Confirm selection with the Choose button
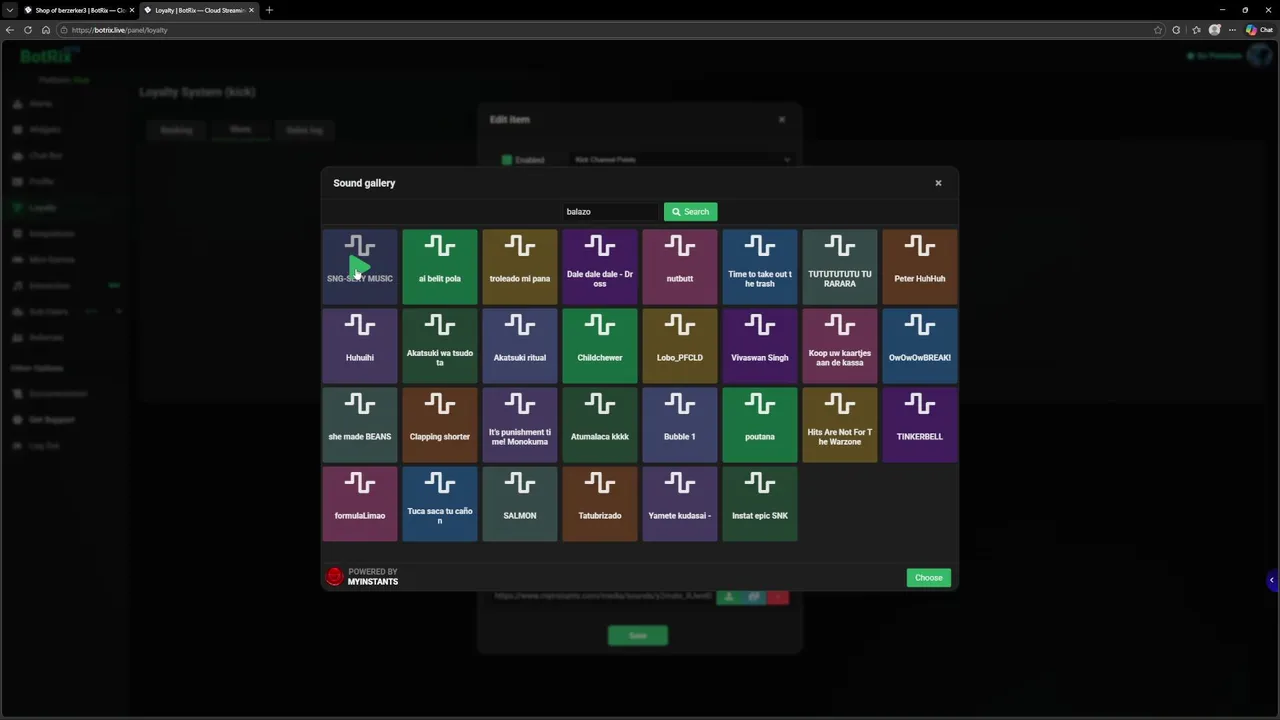Screen dimensions: 1280x720 pyautogui.click(x=928, y=577)
